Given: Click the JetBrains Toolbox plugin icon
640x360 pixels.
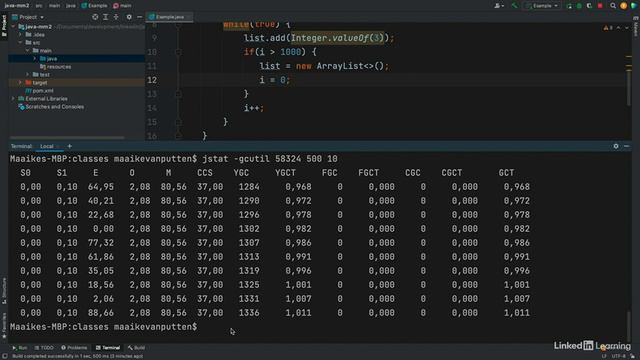Looking at the screenshot, I should (x=633, y=6).
